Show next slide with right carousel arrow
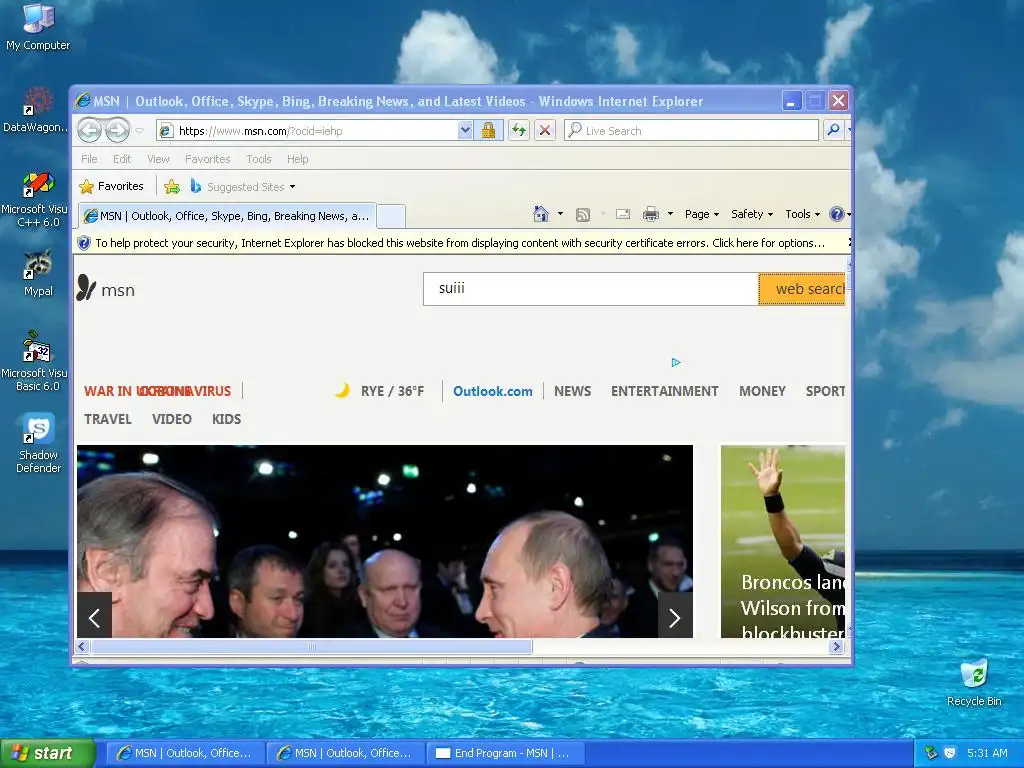Screen dimensions: 1024x768 click(x=675, y=615)
